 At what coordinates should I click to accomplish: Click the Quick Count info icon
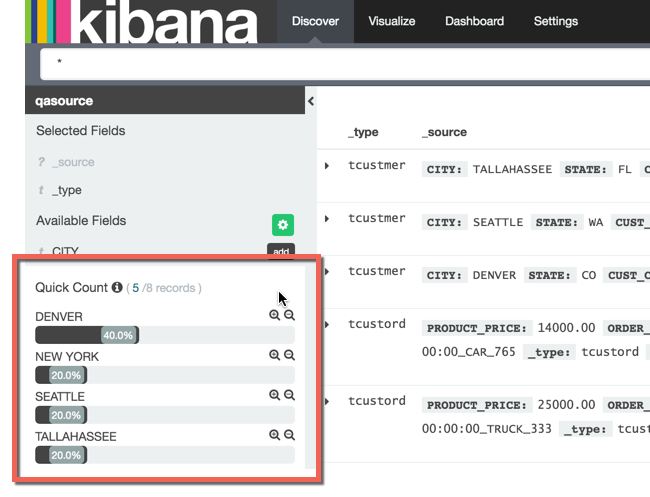click(x=117, y=288)
